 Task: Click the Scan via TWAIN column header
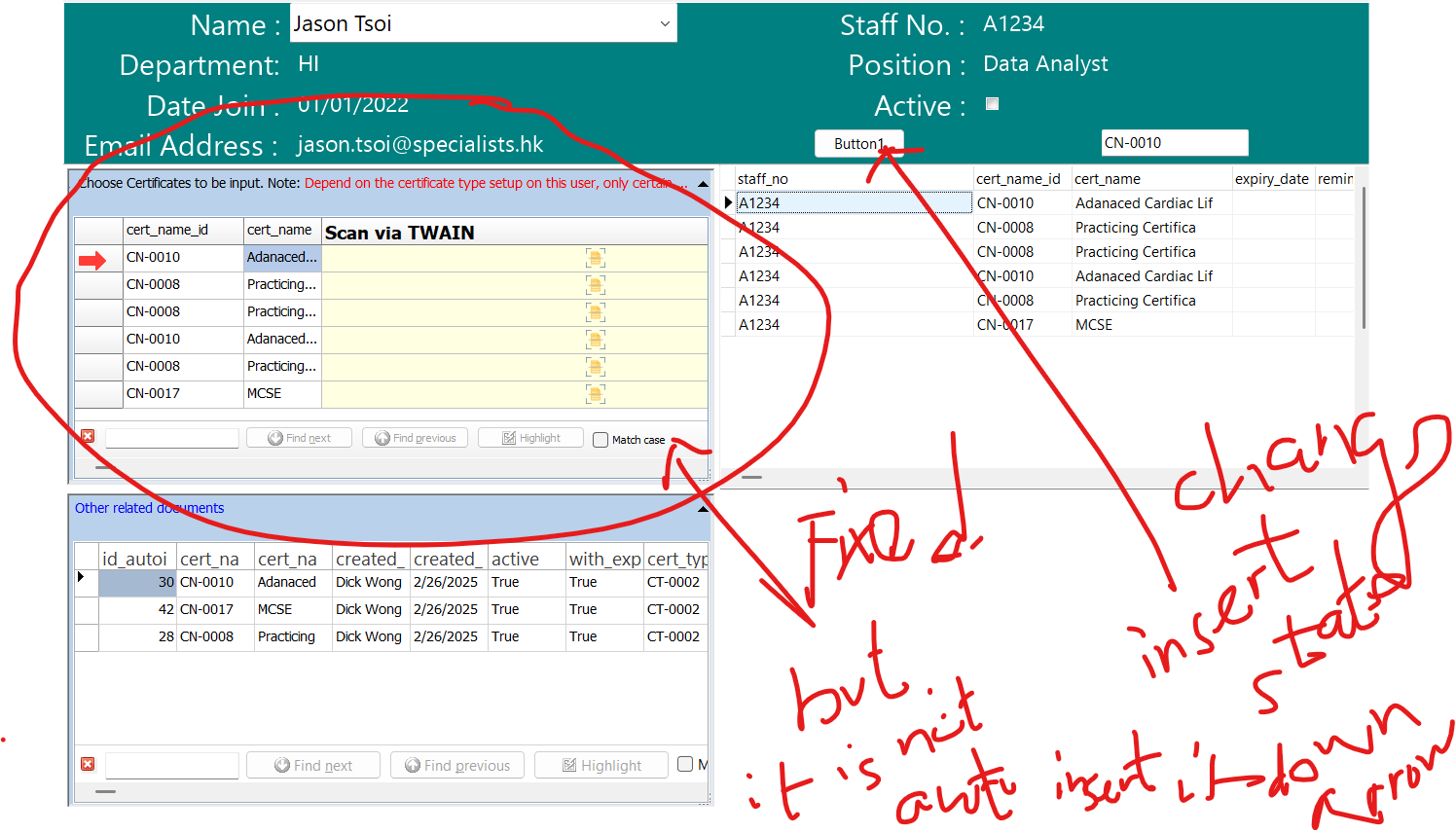pyautogui.click(x=515, y=232)
